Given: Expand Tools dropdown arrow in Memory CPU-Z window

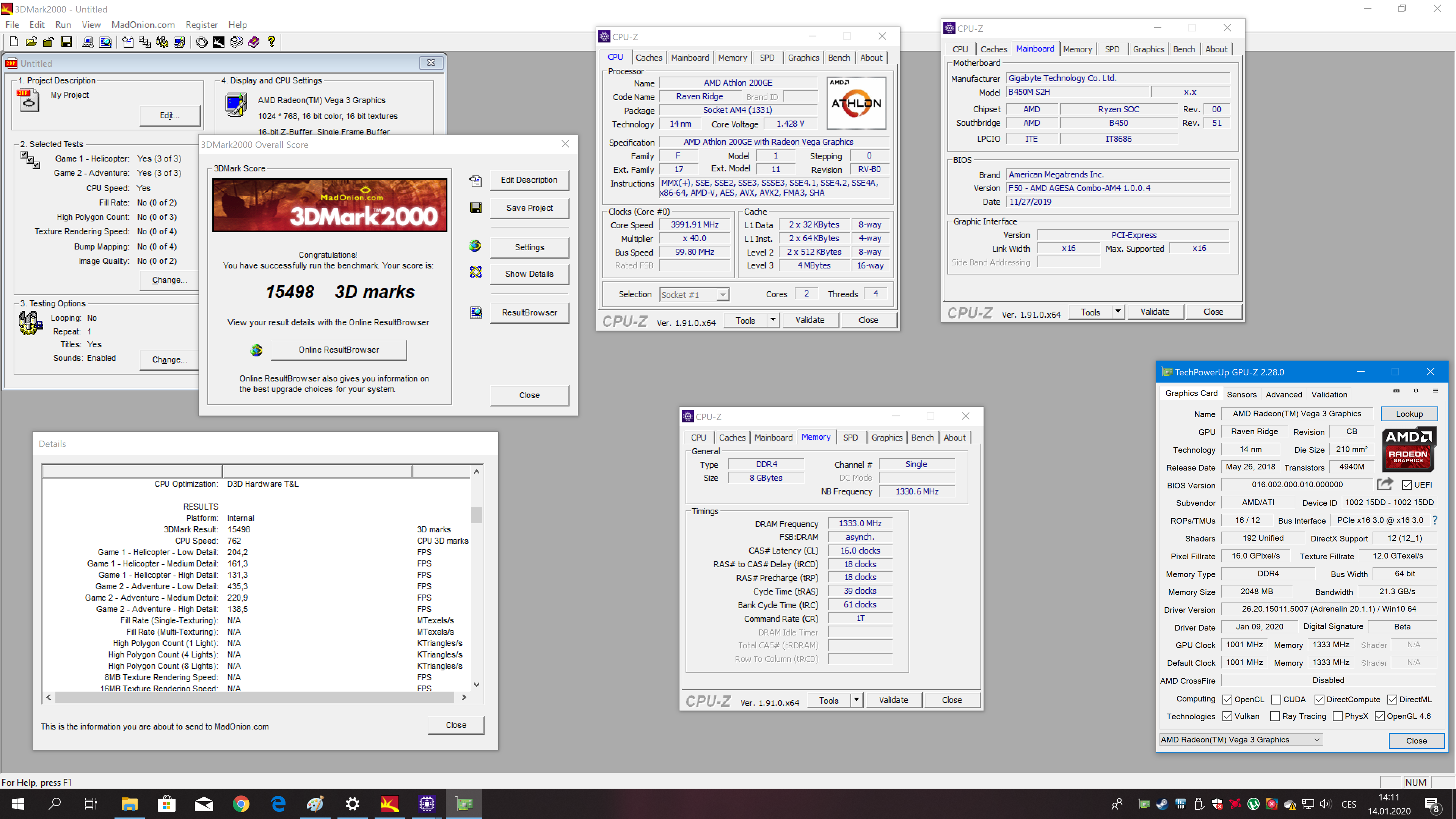Looking at the screenshot, I should [856, 700].
